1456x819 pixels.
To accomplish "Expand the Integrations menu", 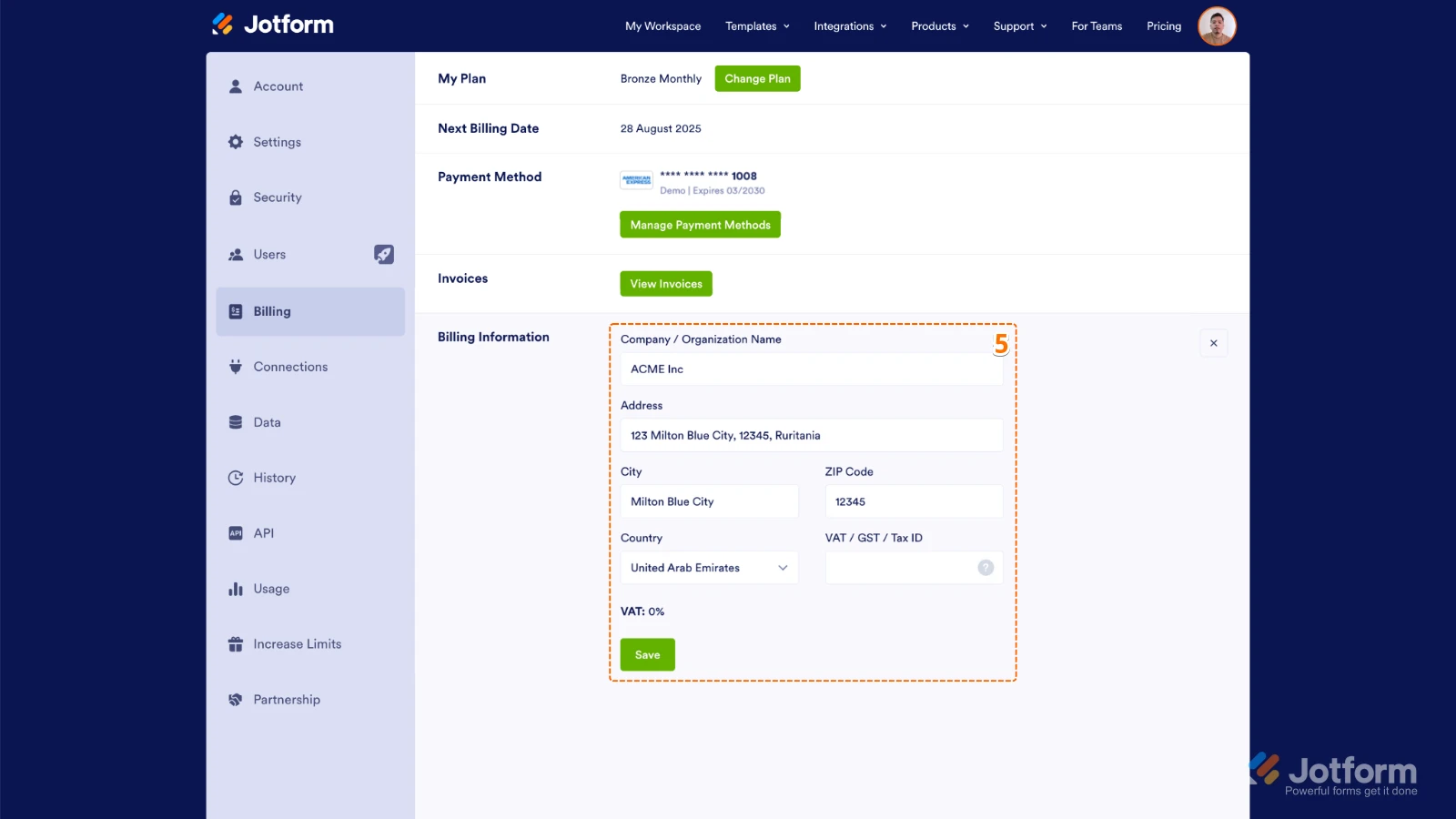I will [x=849, y=26].
